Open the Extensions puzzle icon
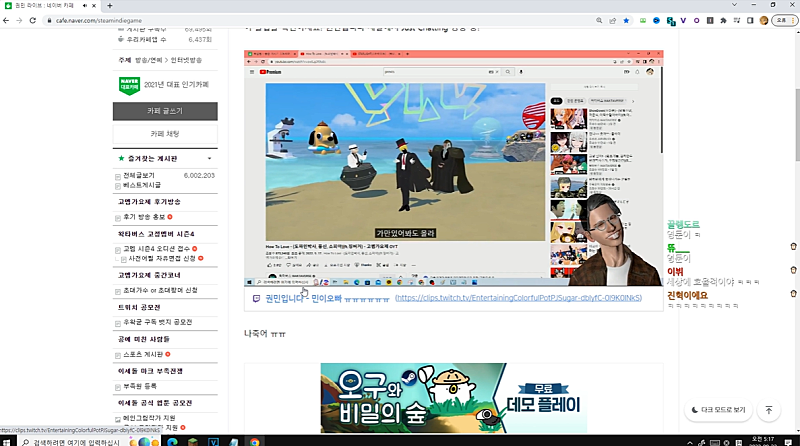Screen dimensions: 800x446 click(723, 20)
